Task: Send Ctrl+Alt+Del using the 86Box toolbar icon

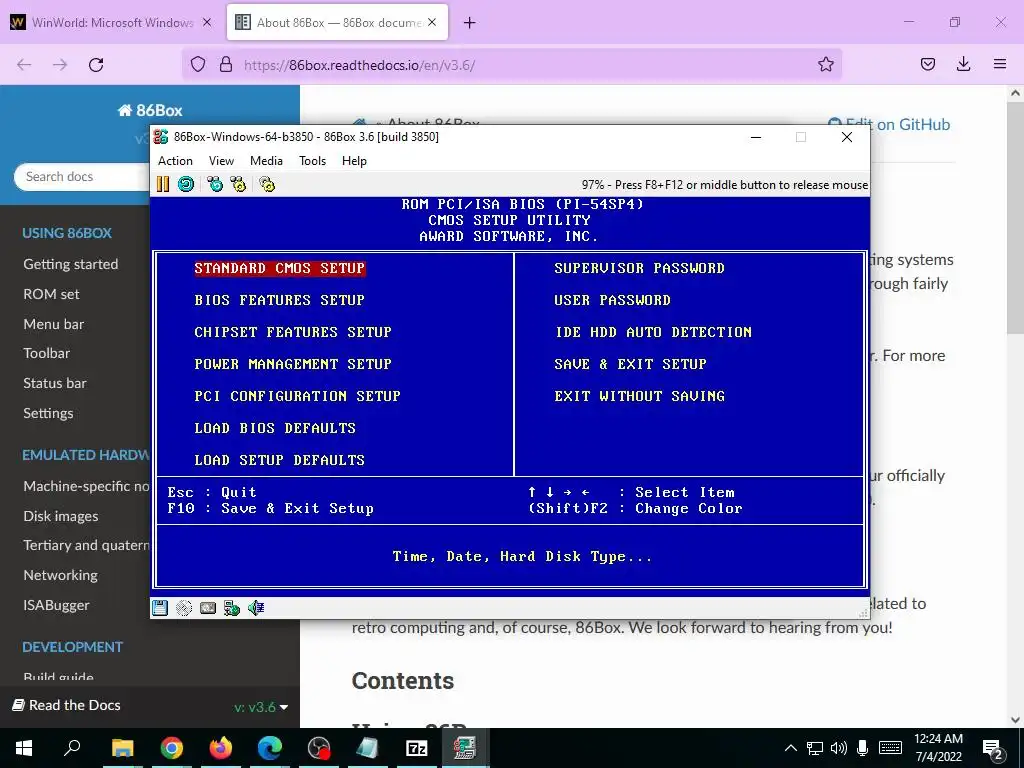Action: [215, 184]
